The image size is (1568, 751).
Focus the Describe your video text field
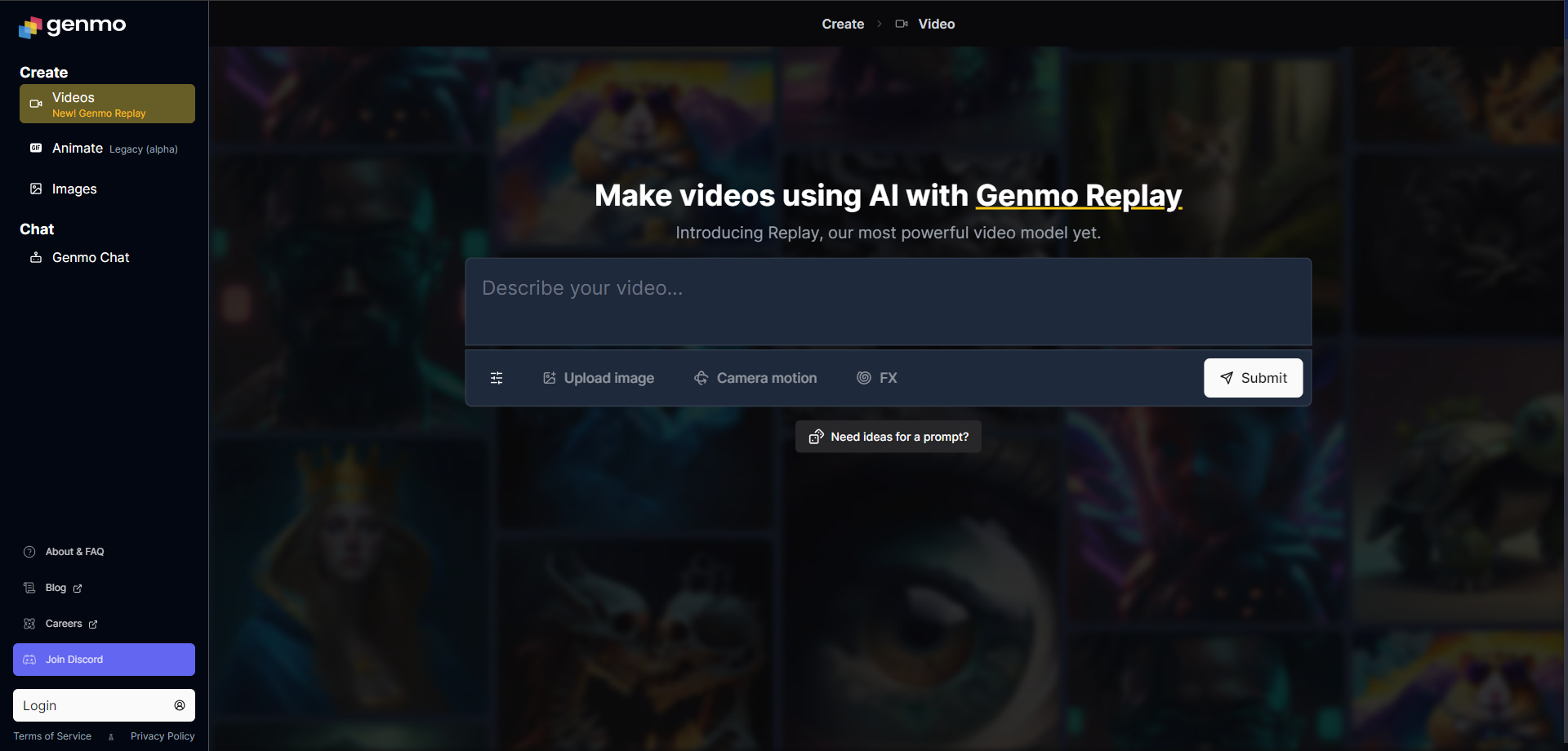point(888,302)
